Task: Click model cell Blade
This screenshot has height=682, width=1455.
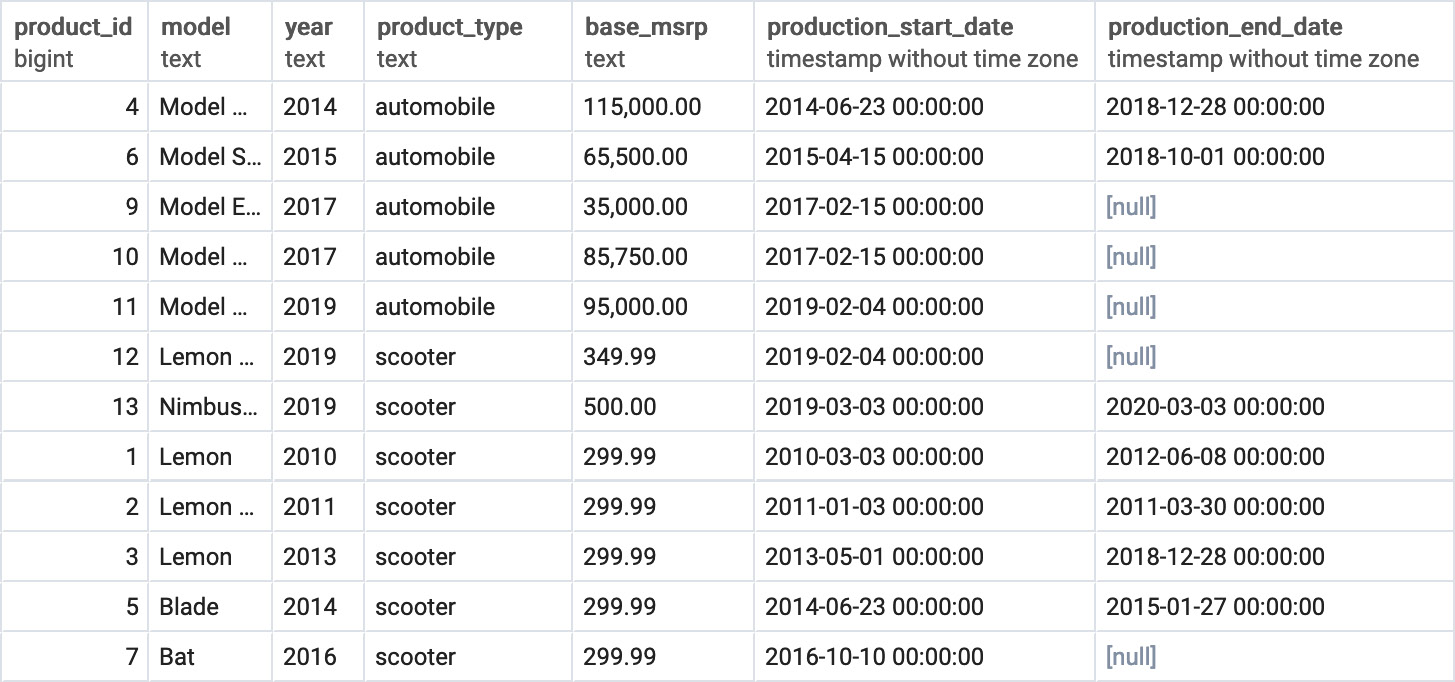Action: (210, 606)
